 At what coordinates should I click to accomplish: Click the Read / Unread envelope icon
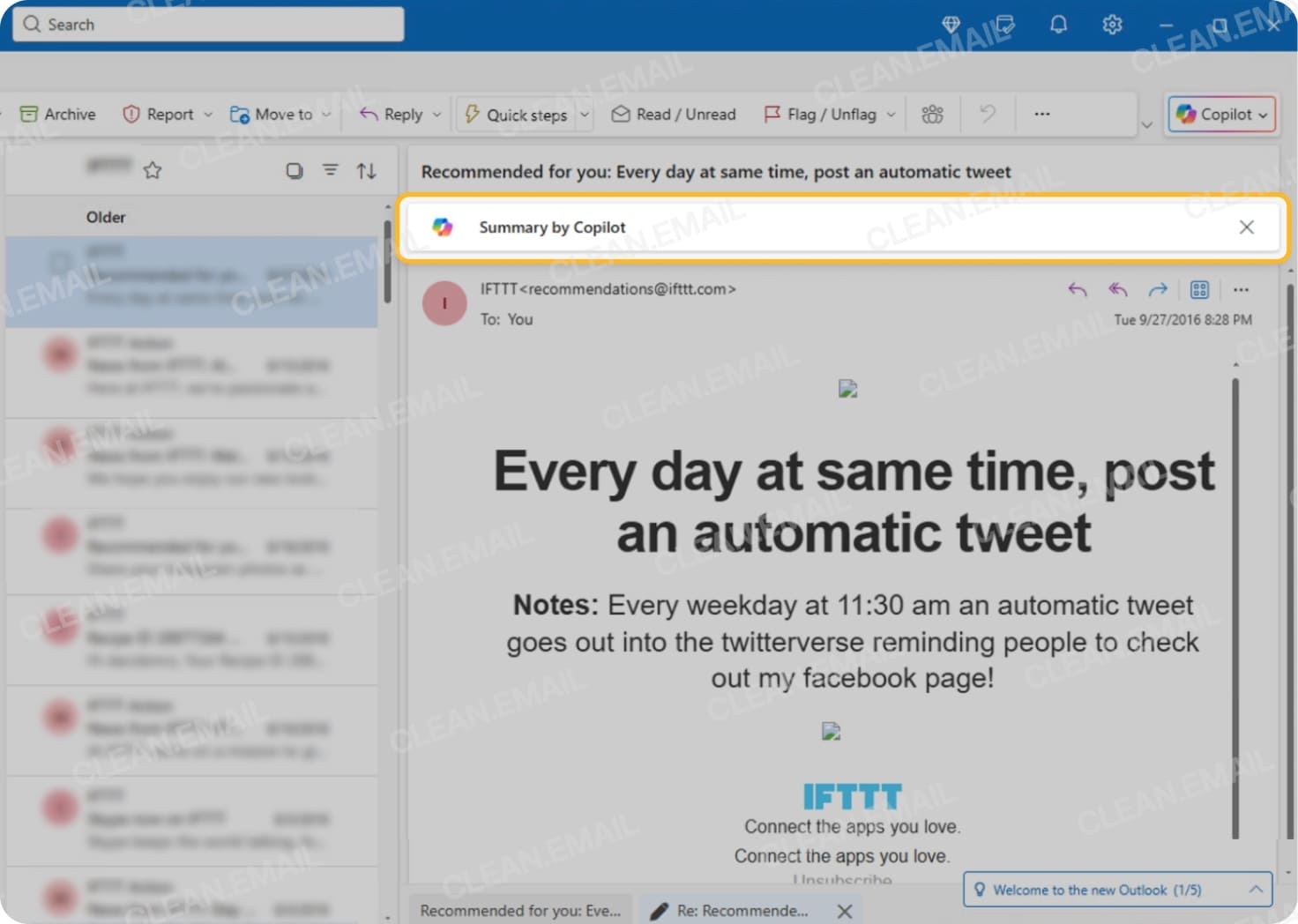(621, 114)
